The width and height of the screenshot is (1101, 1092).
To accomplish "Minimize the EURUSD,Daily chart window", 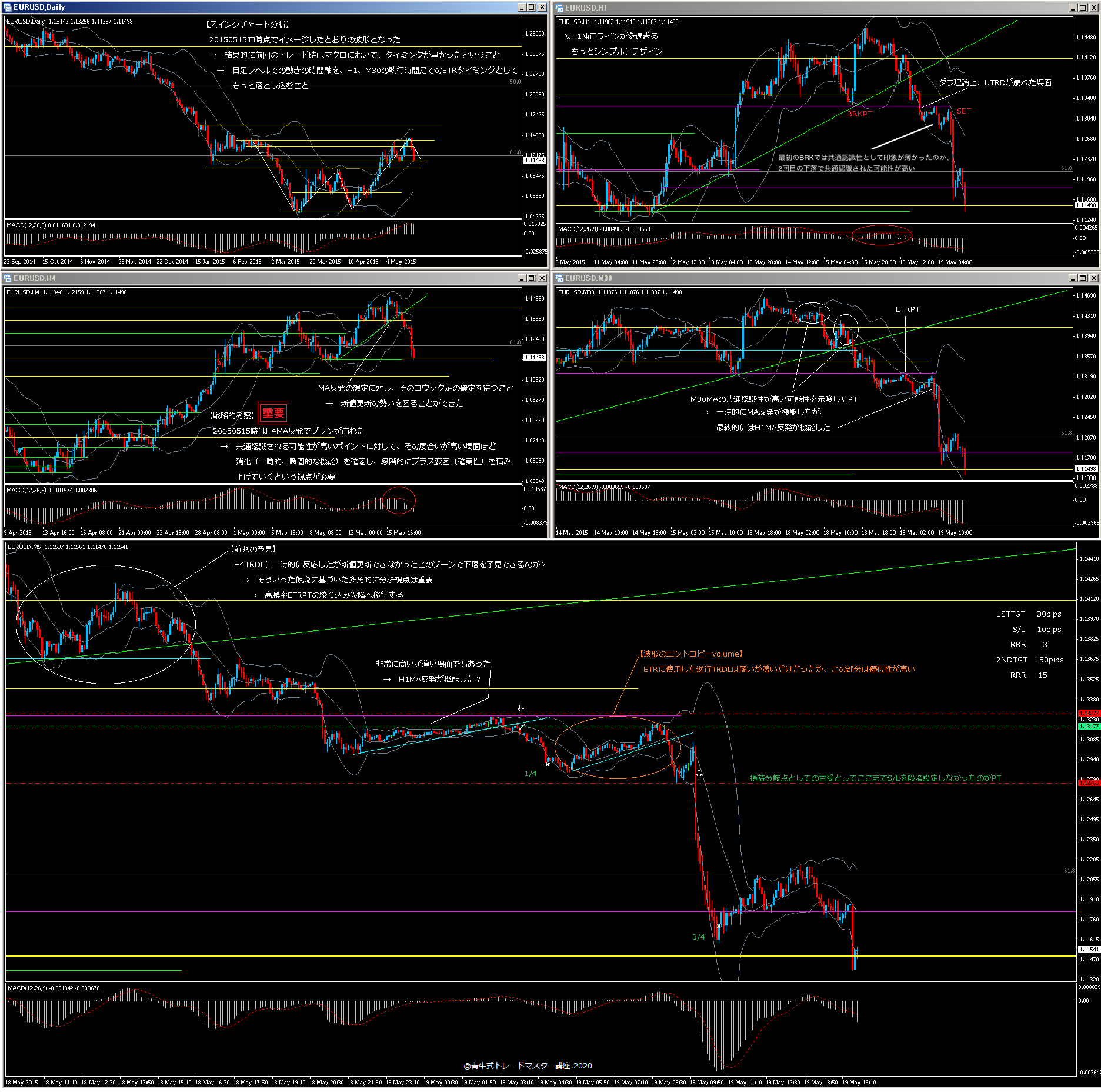I will tap(522, 8).
